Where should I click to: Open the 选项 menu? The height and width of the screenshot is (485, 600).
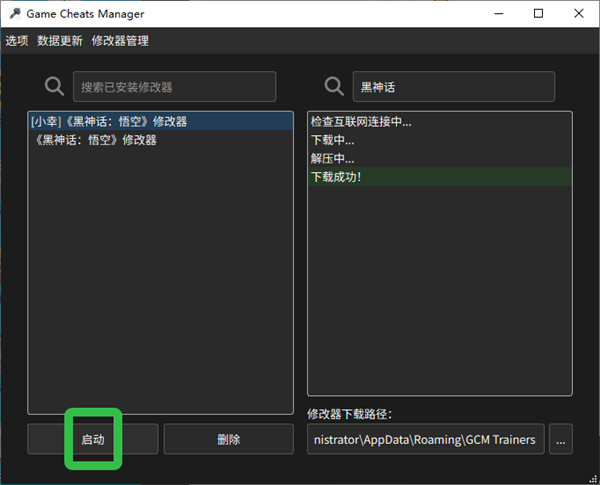tap(17, 41)
